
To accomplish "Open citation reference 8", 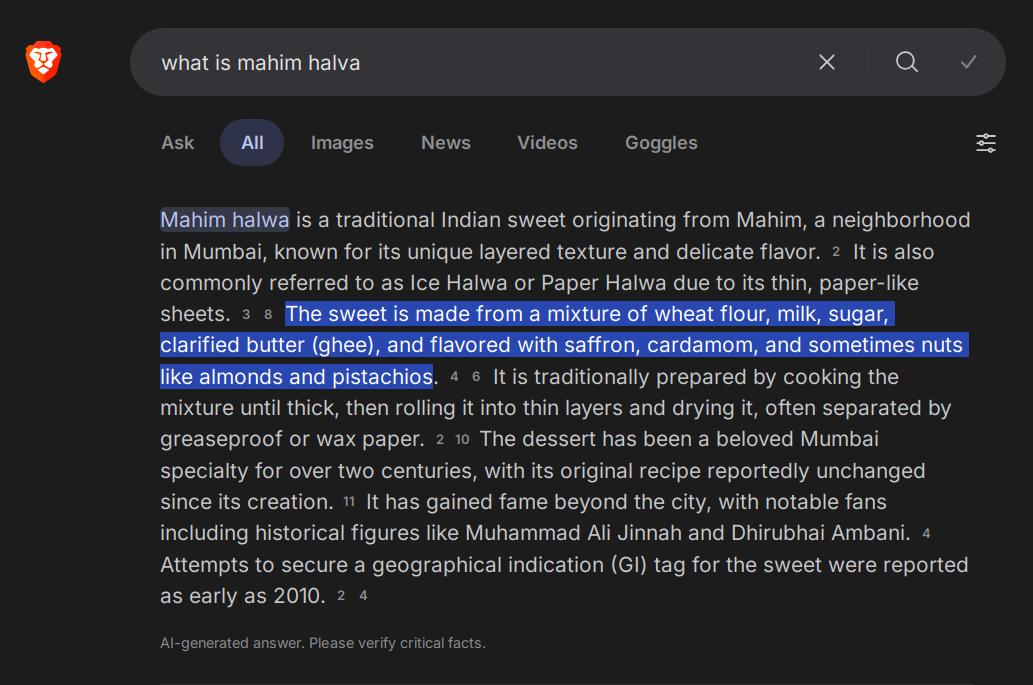I will pyautogui.click(x=268, y=315).
